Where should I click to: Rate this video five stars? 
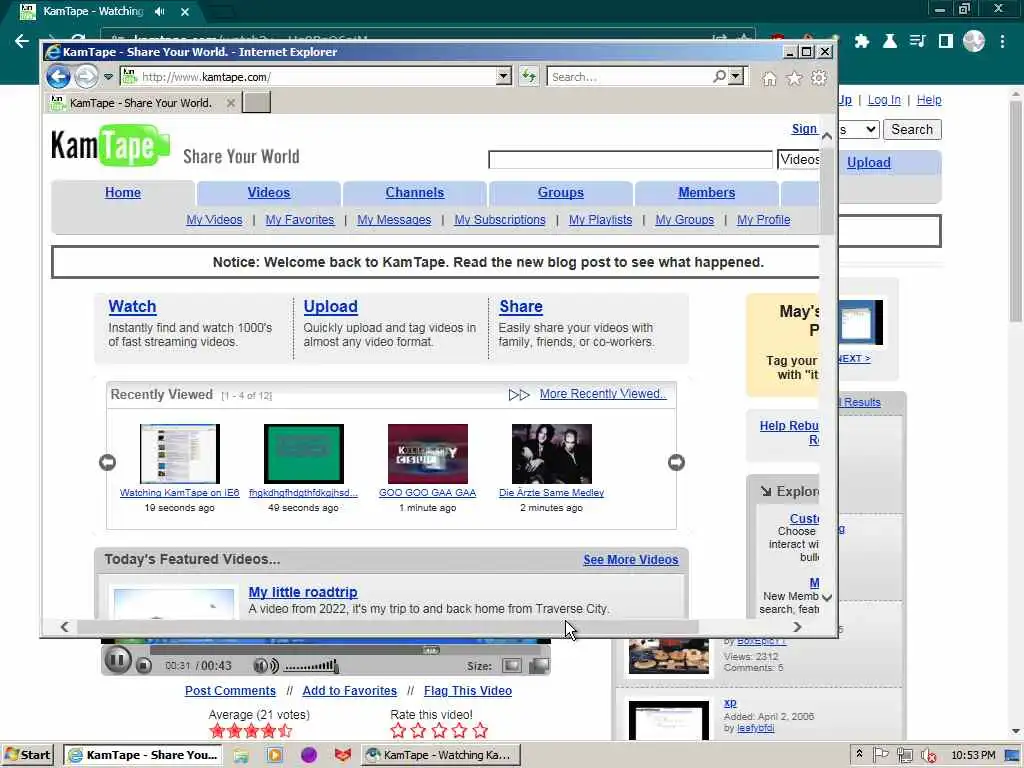(480, 730)
